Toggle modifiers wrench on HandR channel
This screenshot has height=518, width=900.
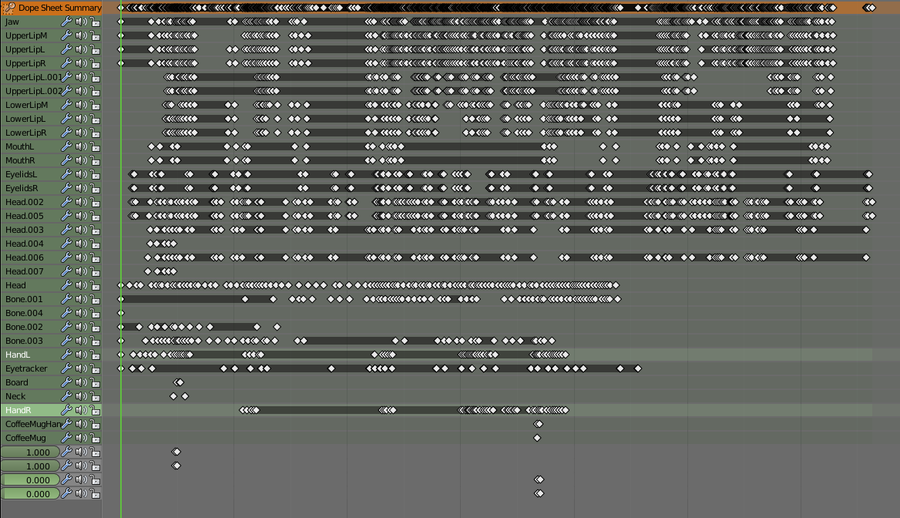coord(67,410)
